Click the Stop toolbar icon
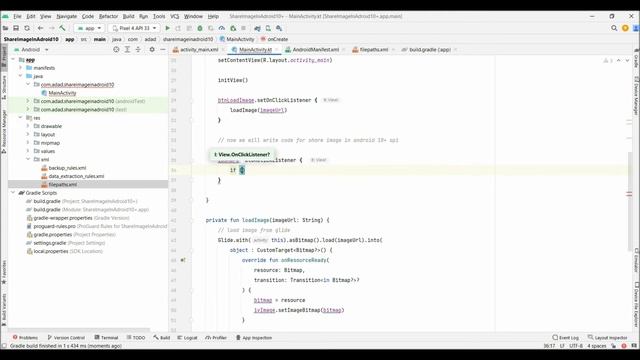 coord(244,28)
